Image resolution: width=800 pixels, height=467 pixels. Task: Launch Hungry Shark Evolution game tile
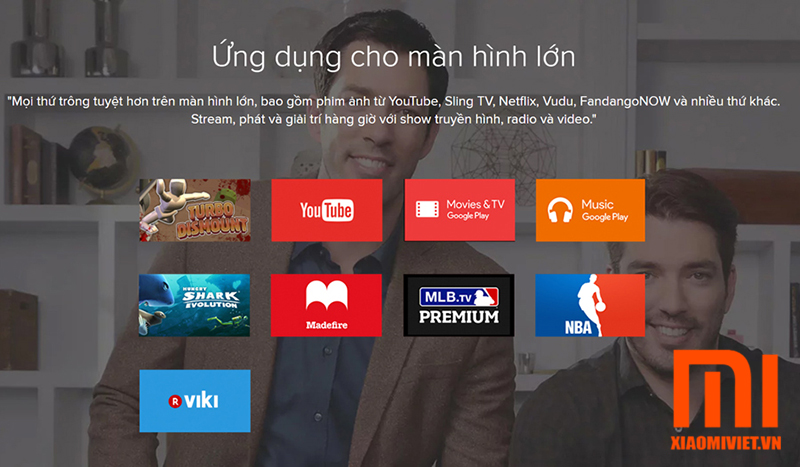(x=194, y=305)
